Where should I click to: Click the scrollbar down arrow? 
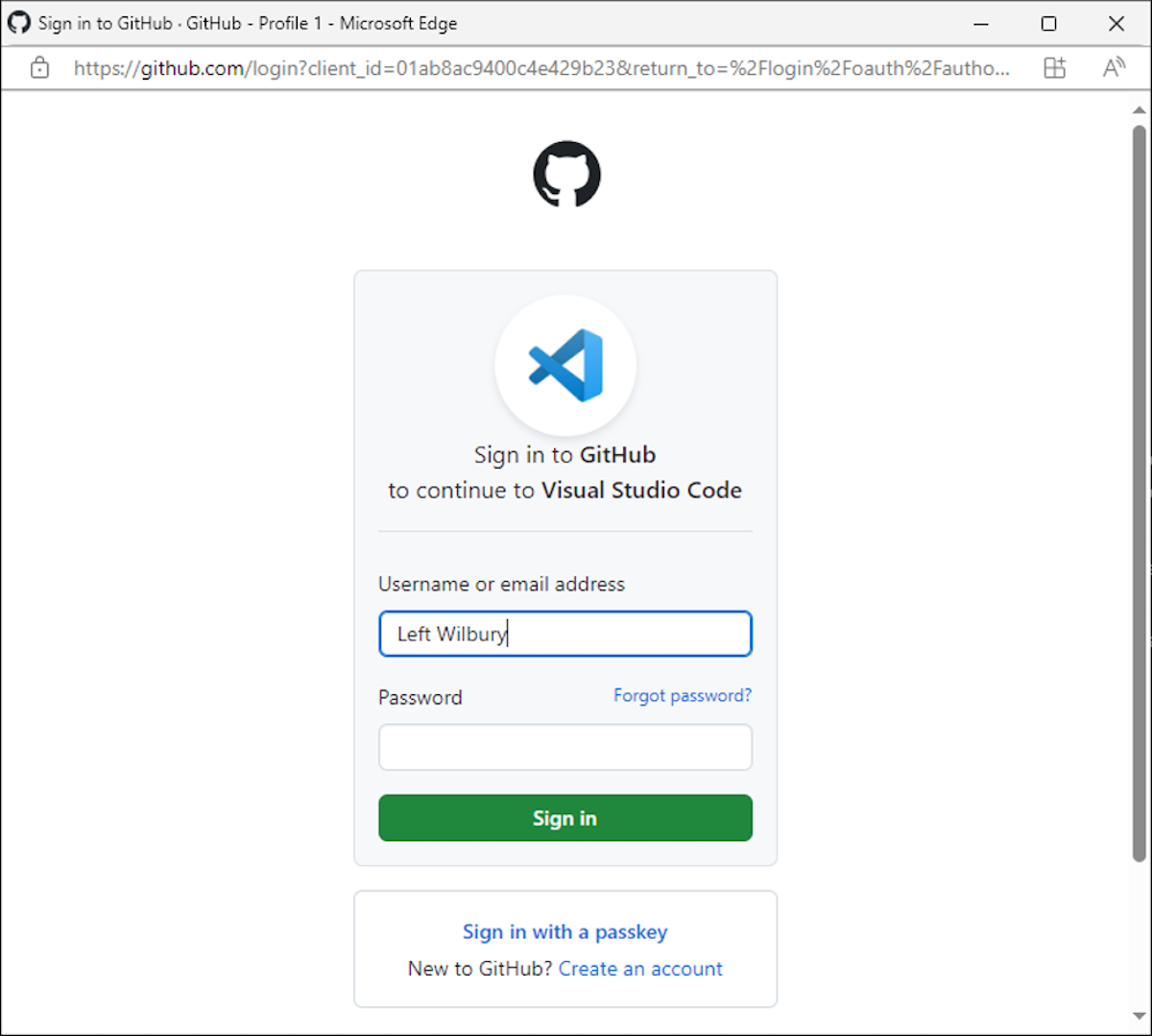pyautogui.click(x=1139, y=1018)
